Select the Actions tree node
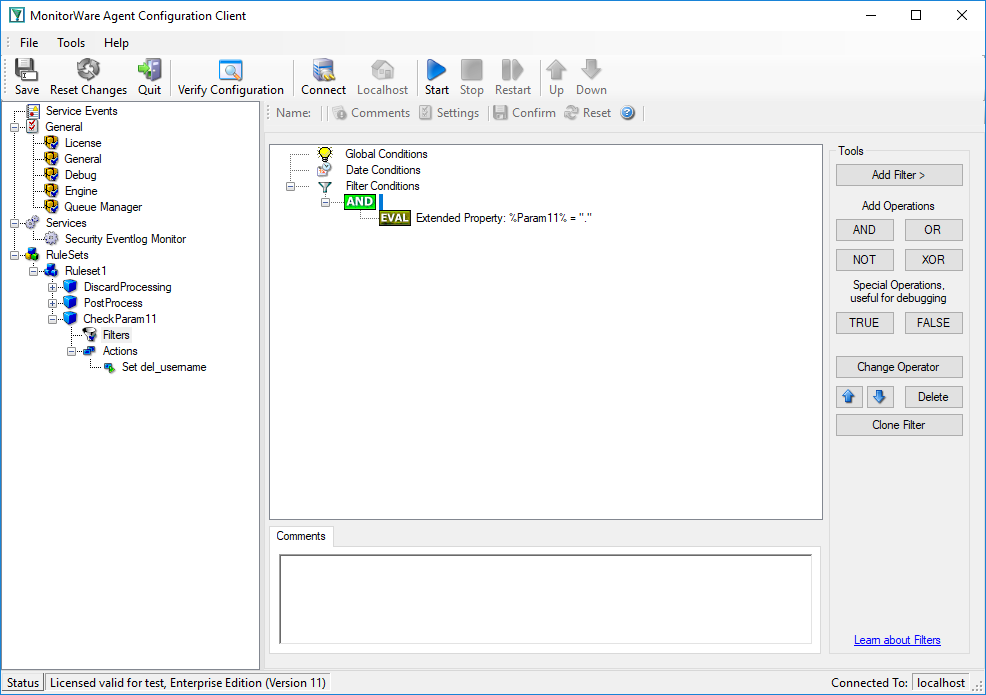Screen dimensions: 986x695 click(120, 351)
